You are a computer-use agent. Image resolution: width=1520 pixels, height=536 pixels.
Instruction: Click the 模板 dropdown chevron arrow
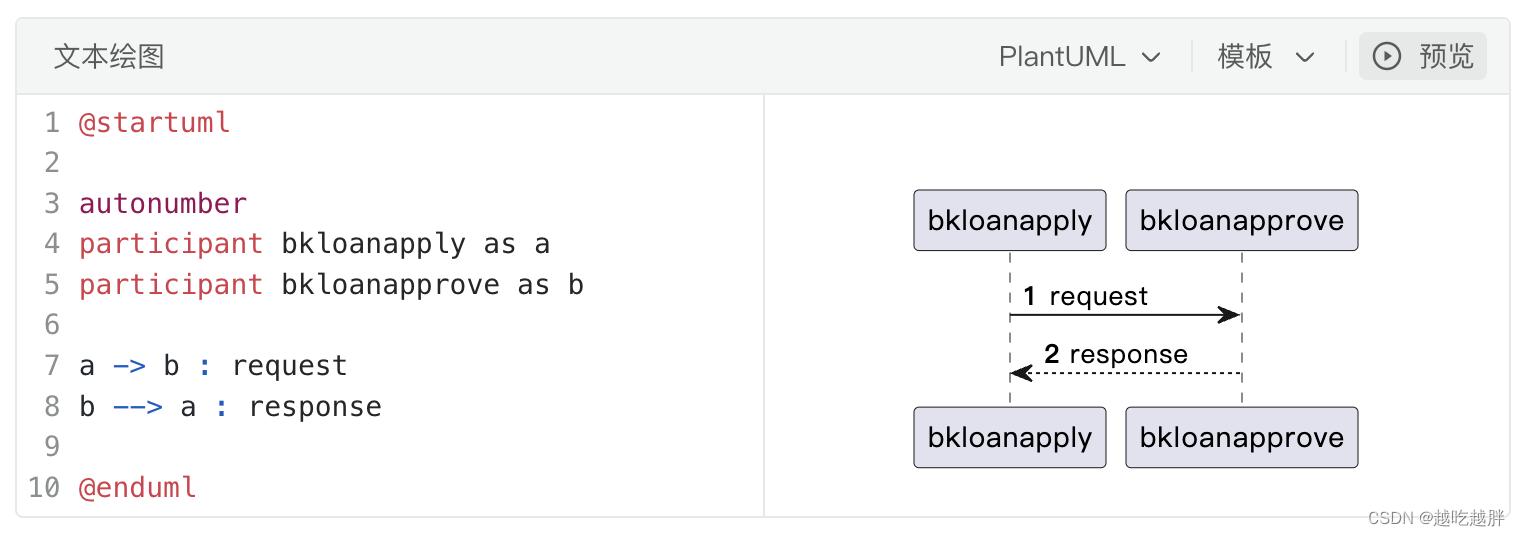(x=1304, y=57)
